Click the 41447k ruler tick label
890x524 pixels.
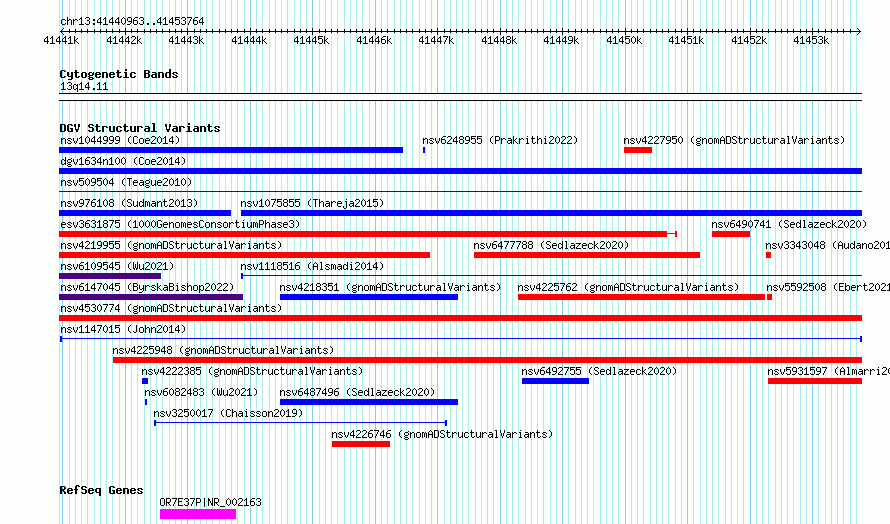pyautogui.click(x=436, y=40)
